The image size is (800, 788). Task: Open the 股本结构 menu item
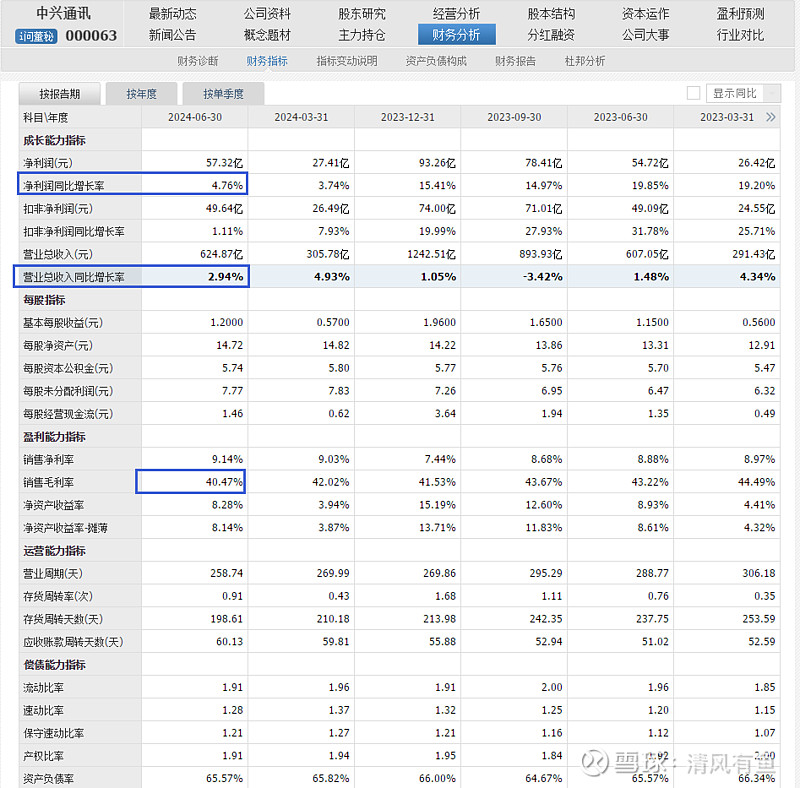click(551, 13)
